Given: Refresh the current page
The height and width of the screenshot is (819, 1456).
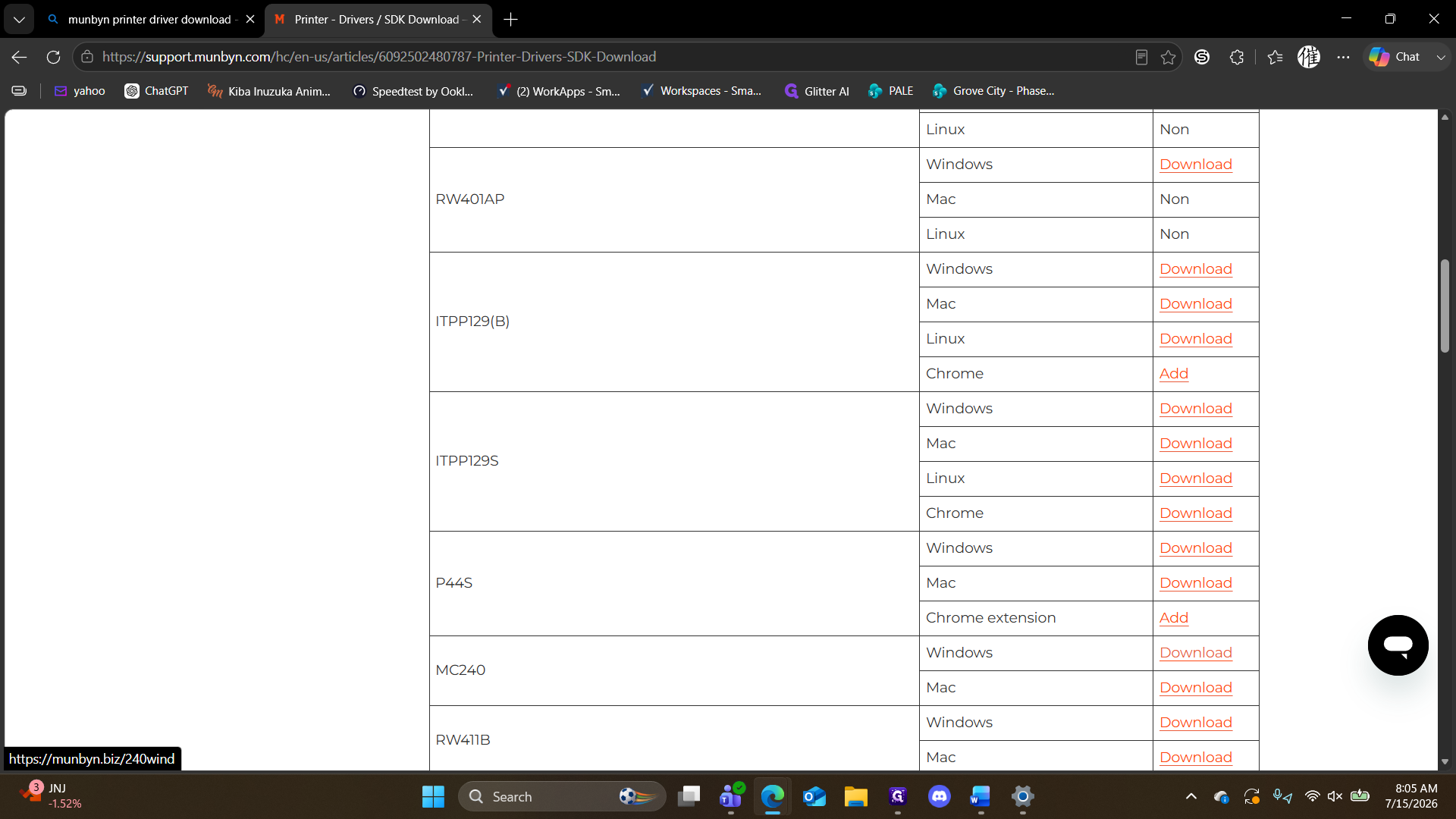Looking at the screenshot, I should [x=53, y=57].
